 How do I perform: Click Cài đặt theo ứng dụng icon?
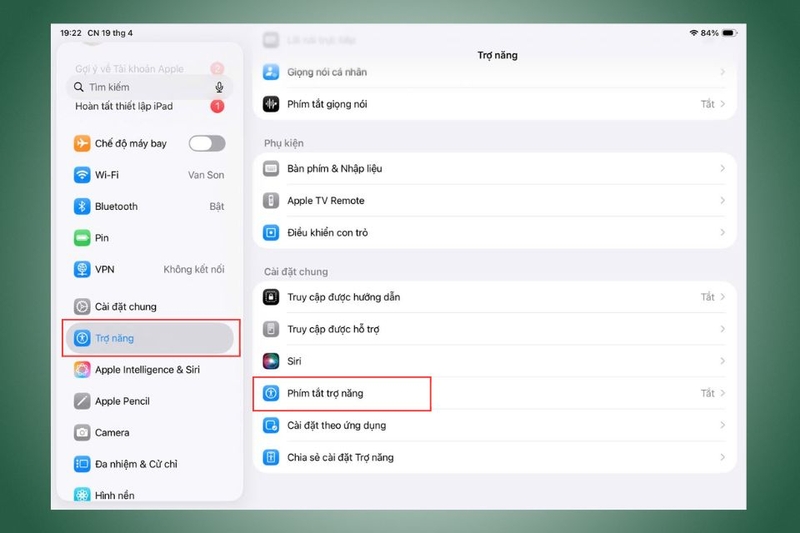click(x=271, y=425)
